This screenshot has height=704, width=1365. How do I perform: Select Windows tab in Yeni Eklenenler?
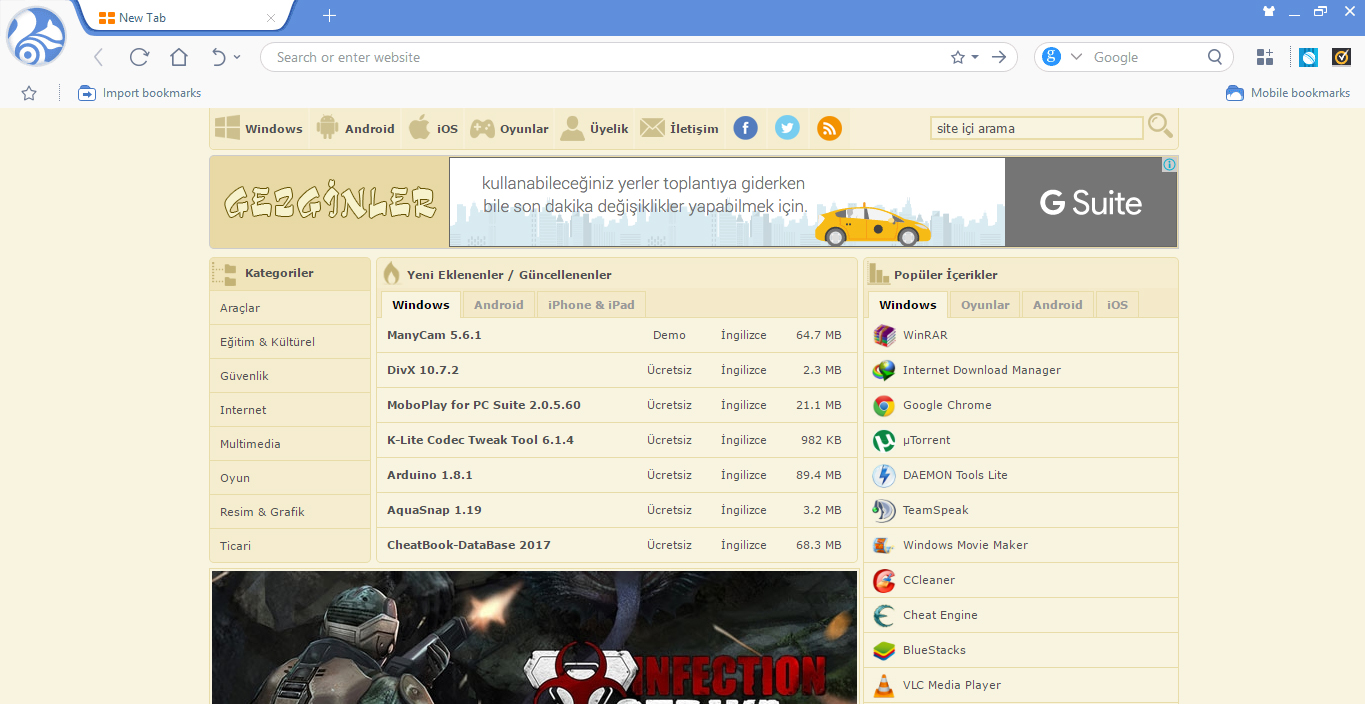click(x=421, y=305)
